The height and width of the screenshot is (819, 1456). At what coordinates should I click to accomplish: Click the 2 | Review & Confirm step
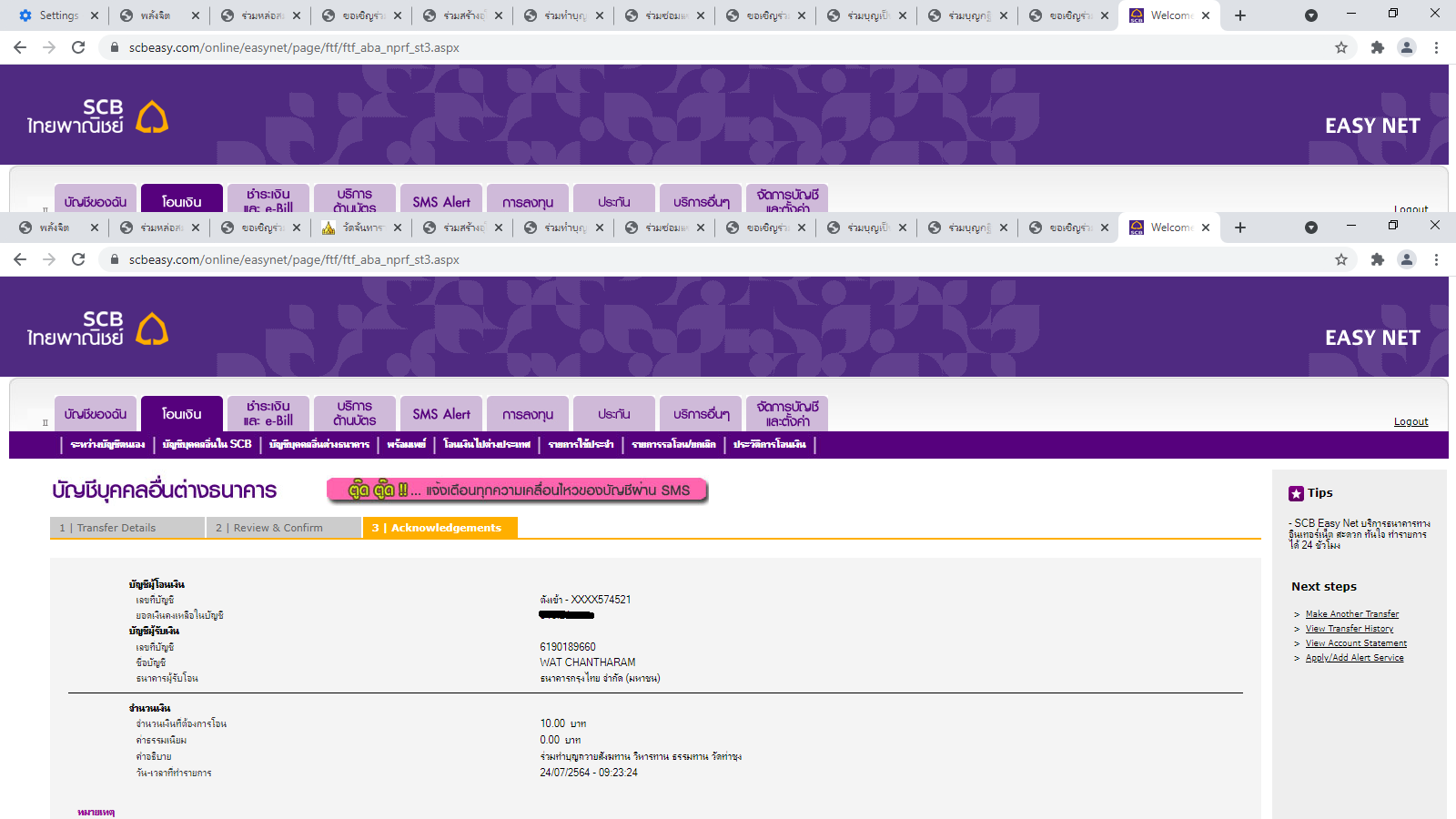284,528
